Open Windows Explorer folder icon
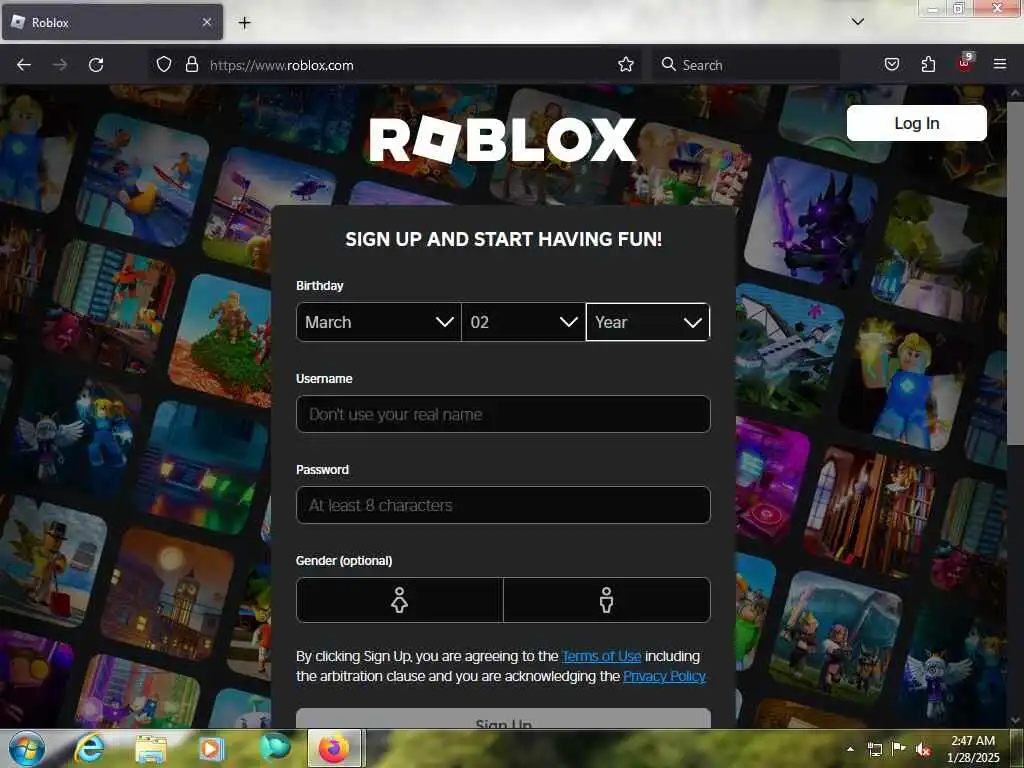The image size is (1024, 768). [x=151, y=748]
